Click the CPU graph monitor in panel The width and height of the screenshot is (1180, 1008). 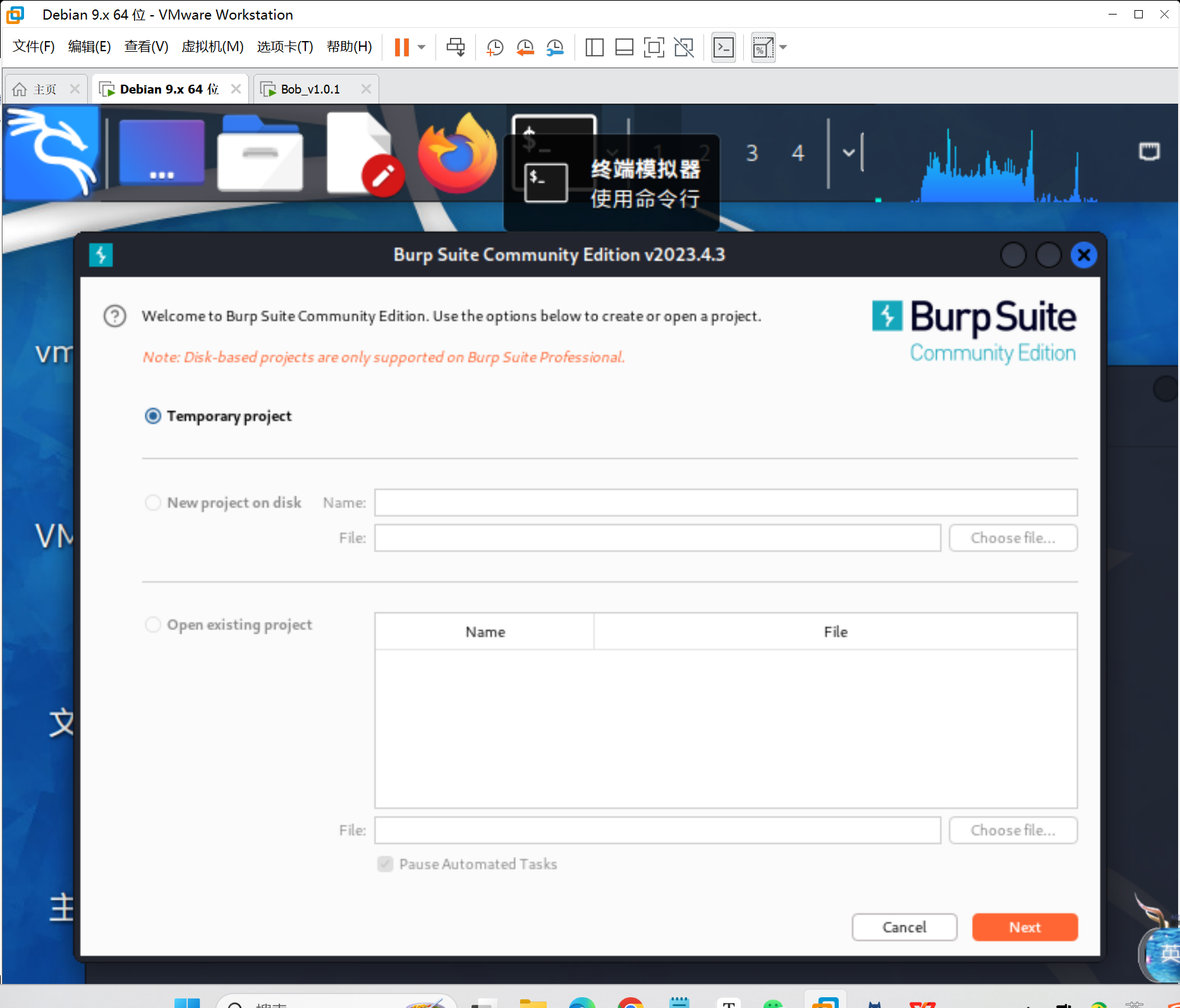1005,164
